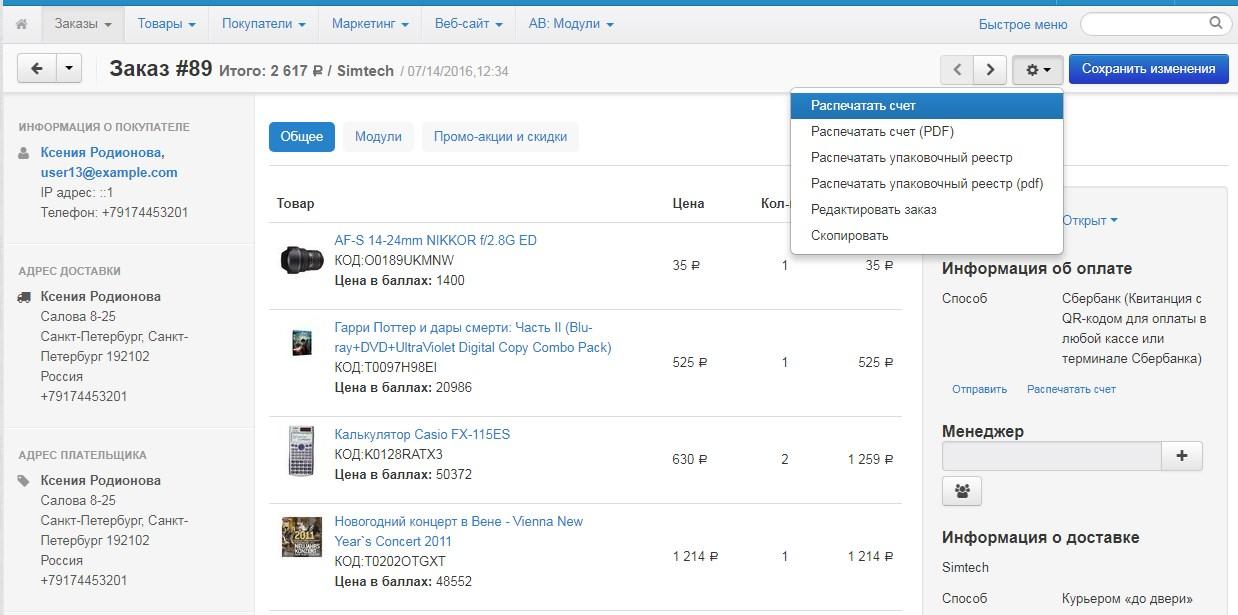Select Редактировать заказ menu item

926,209
